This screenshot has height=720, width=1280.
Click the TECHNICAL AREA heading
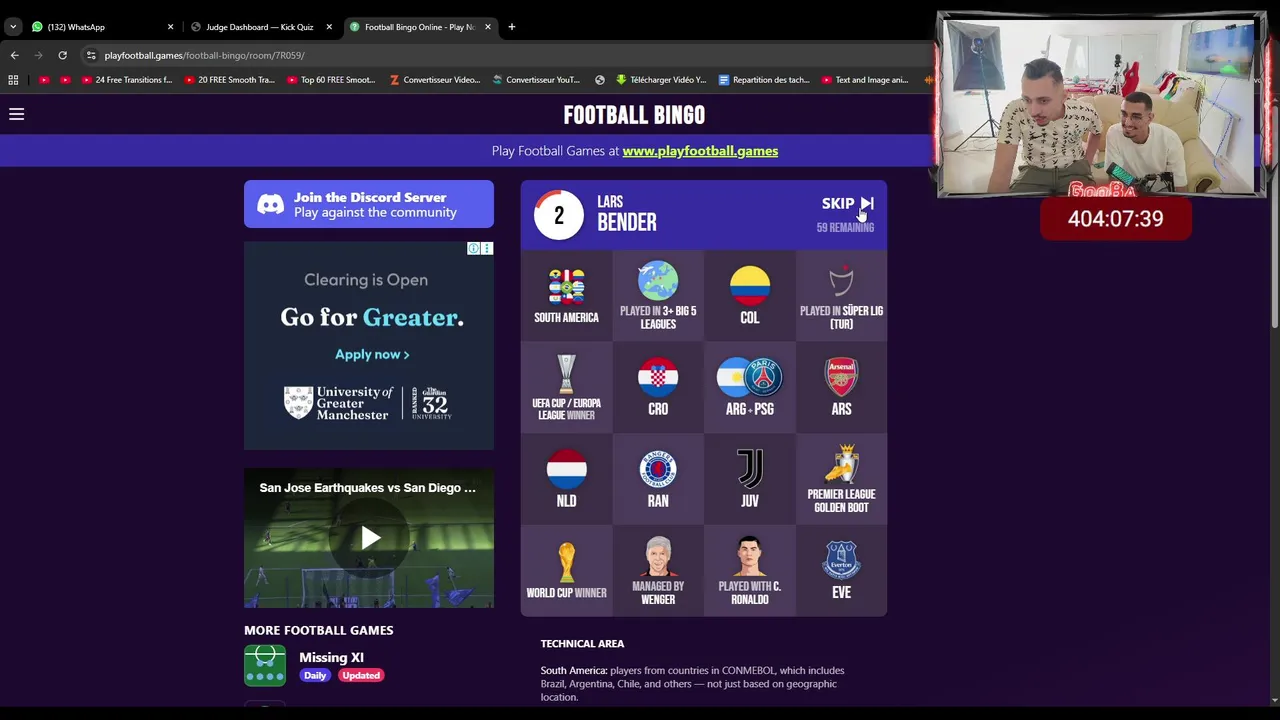tap(582, 644)
